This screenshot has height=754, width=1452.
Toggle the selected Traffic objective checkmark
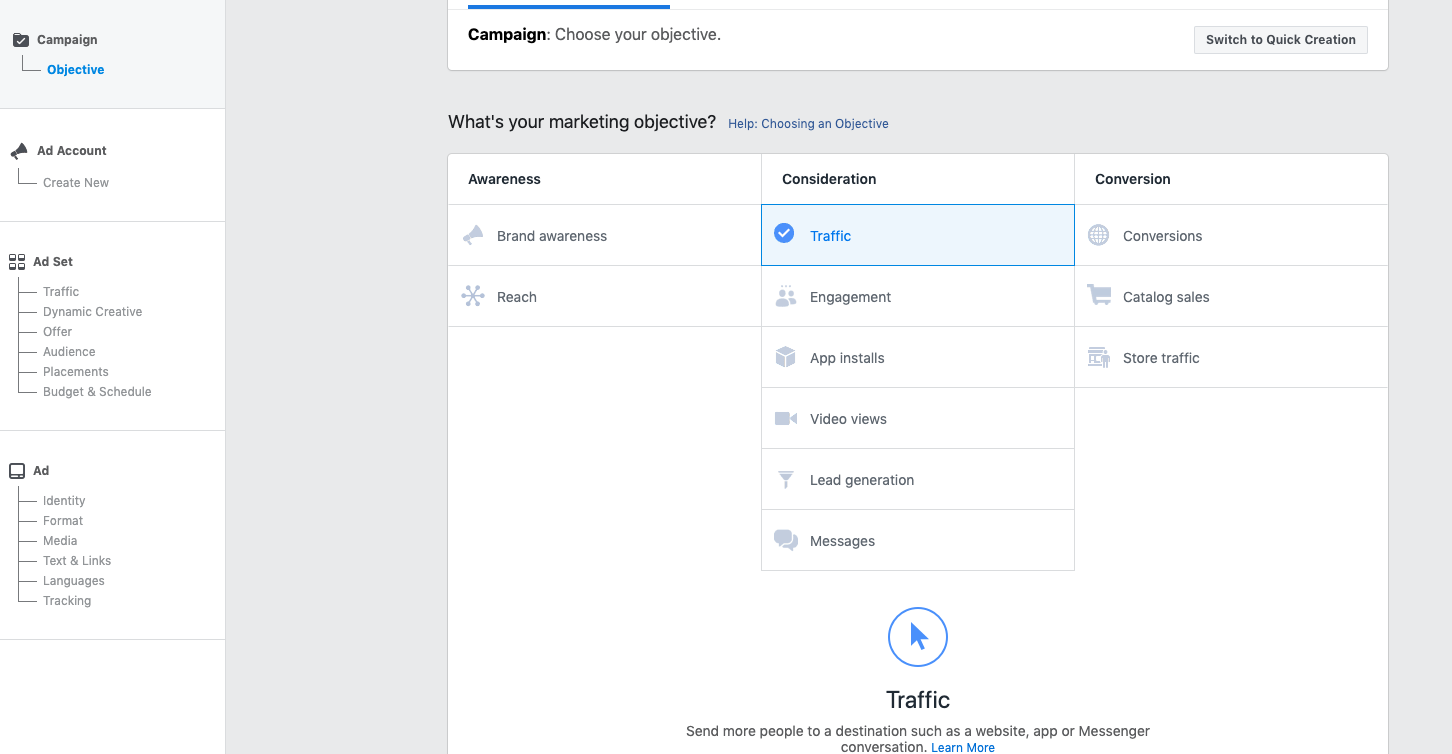pos(785,235)
